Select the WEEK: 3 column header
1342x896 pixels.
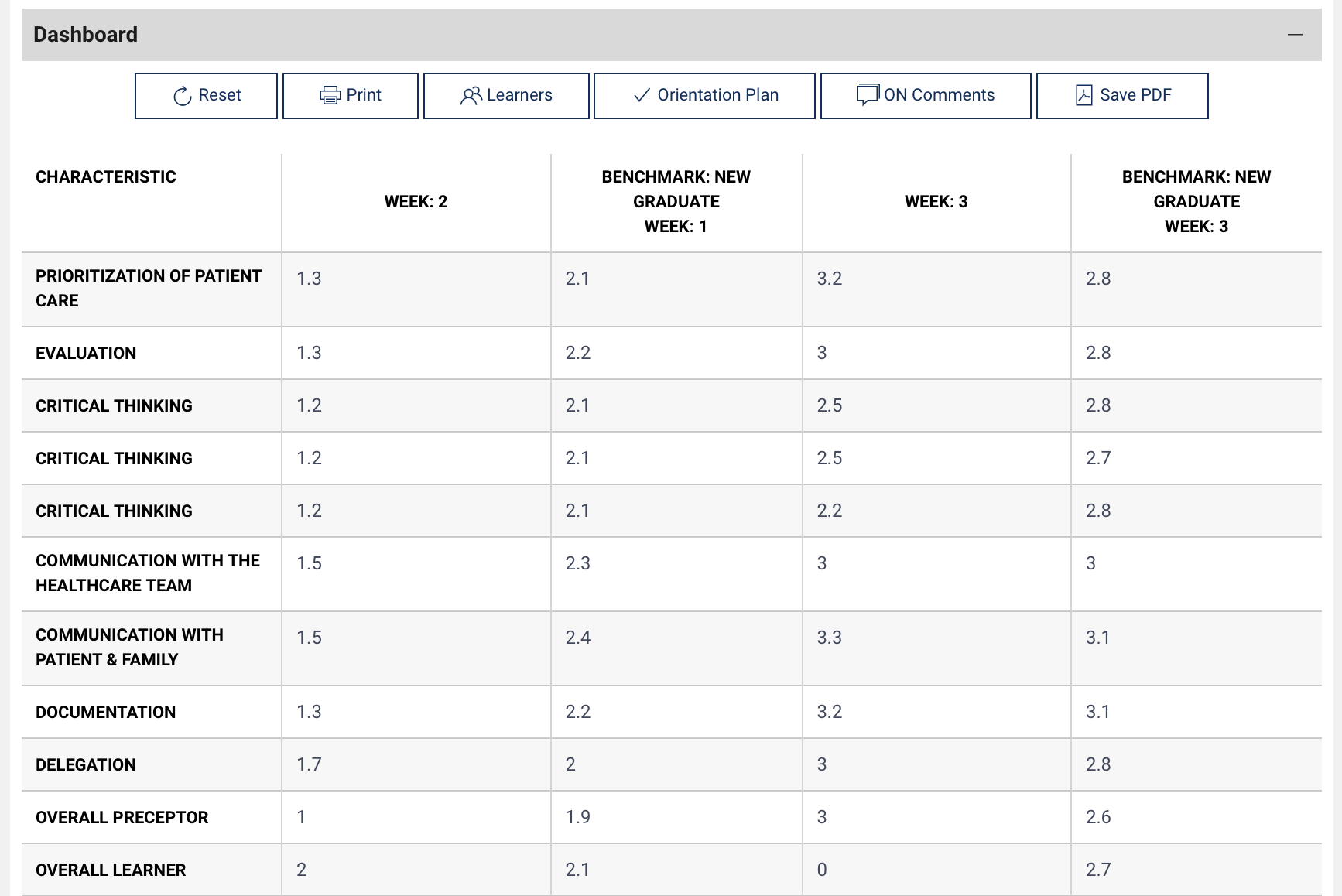click(936, 202)
